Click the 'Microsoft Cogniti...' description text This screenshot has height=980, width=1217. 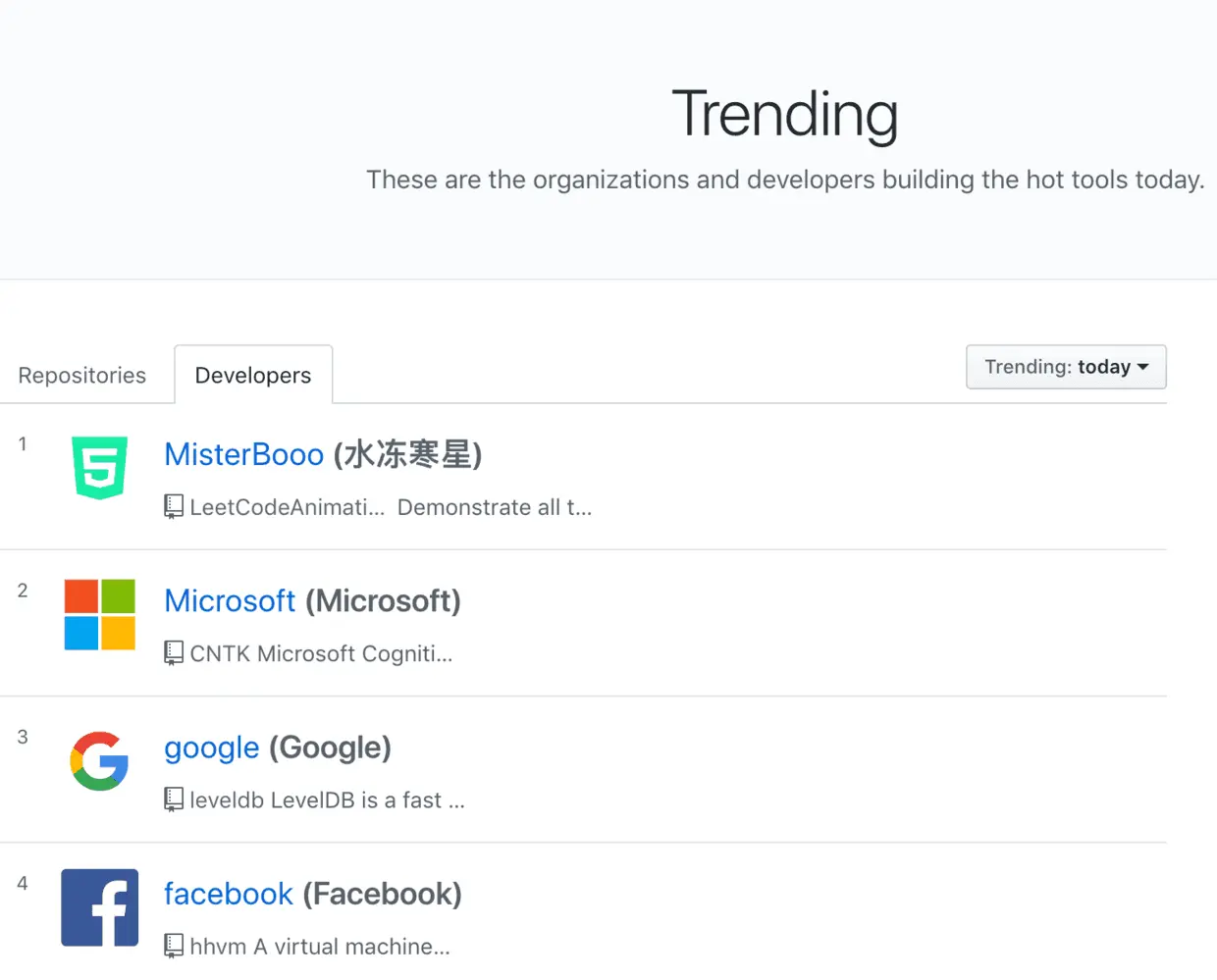coord(355,653)
